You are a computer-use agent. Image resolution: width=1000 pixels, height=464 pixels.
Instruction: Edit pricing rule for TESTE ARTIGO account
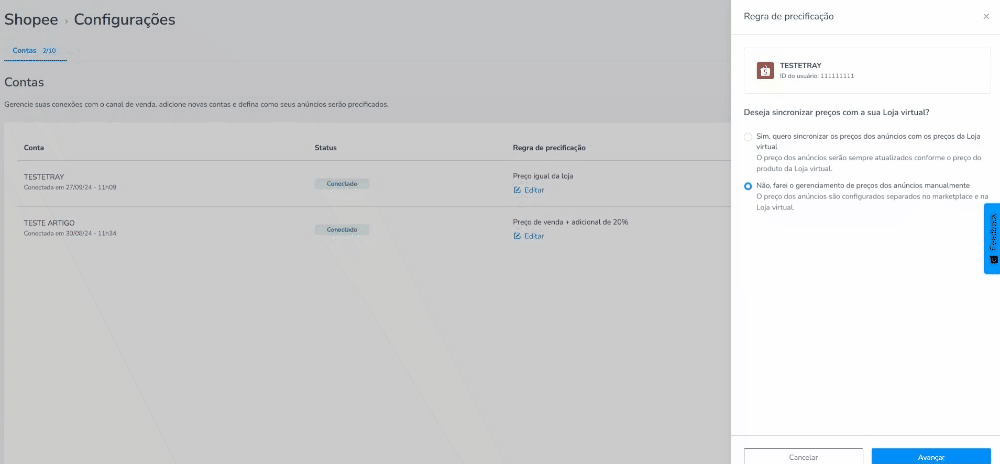click(529, 236)
